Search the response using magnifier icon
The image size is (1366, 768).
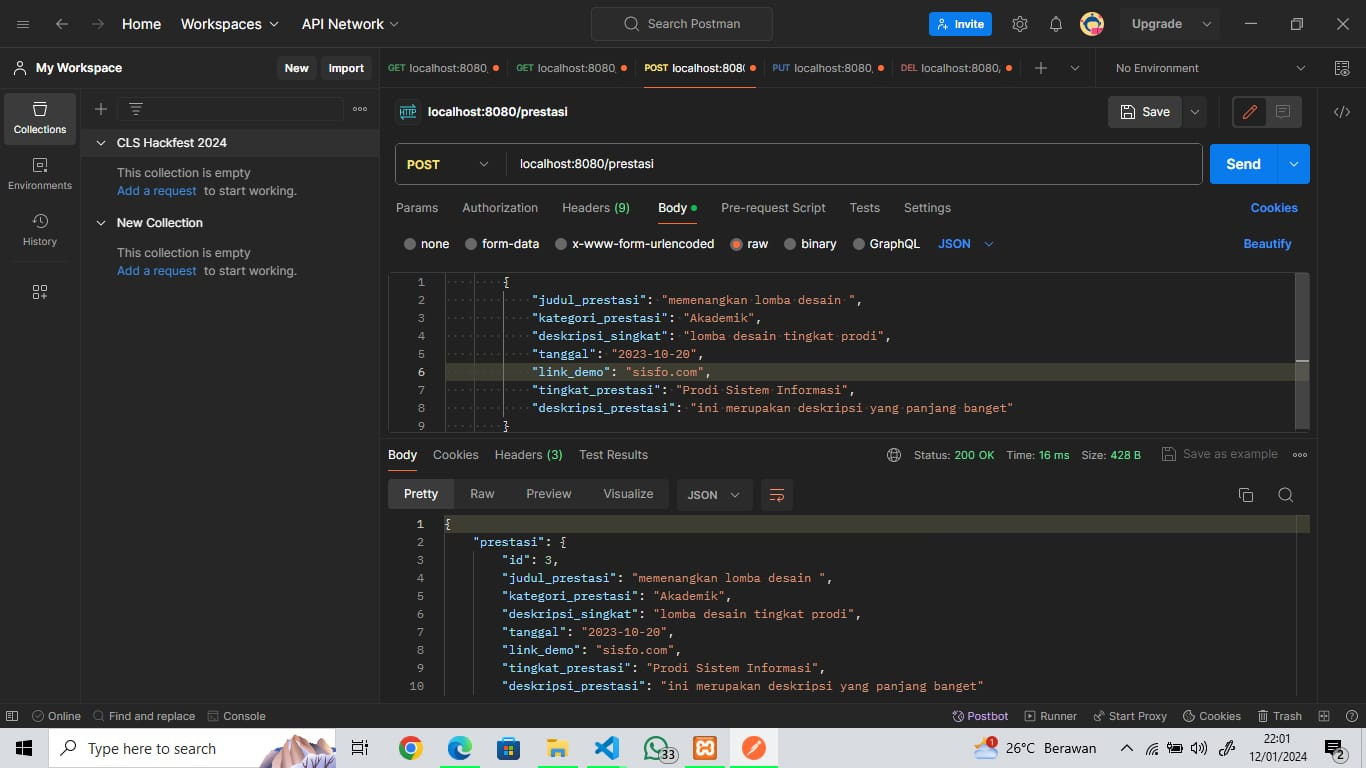click(x=1286, y=495)
